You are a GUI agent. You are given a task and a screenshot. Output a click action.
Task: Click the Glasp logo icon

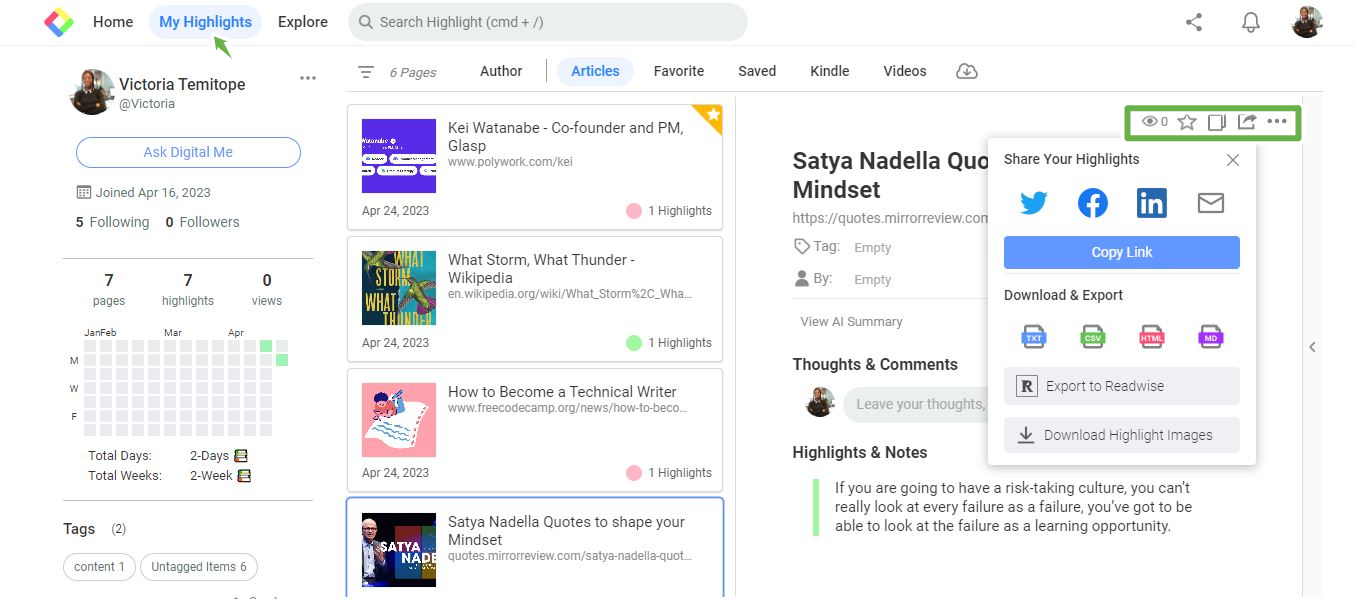point(59,22)
